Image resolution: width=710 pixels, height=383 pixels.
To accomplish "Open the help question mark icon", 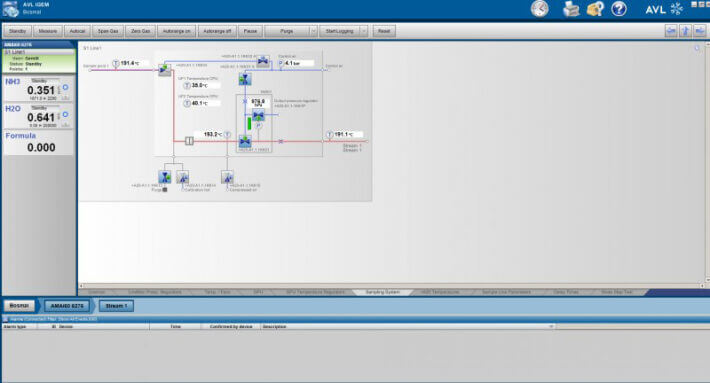I will [619, 9].
